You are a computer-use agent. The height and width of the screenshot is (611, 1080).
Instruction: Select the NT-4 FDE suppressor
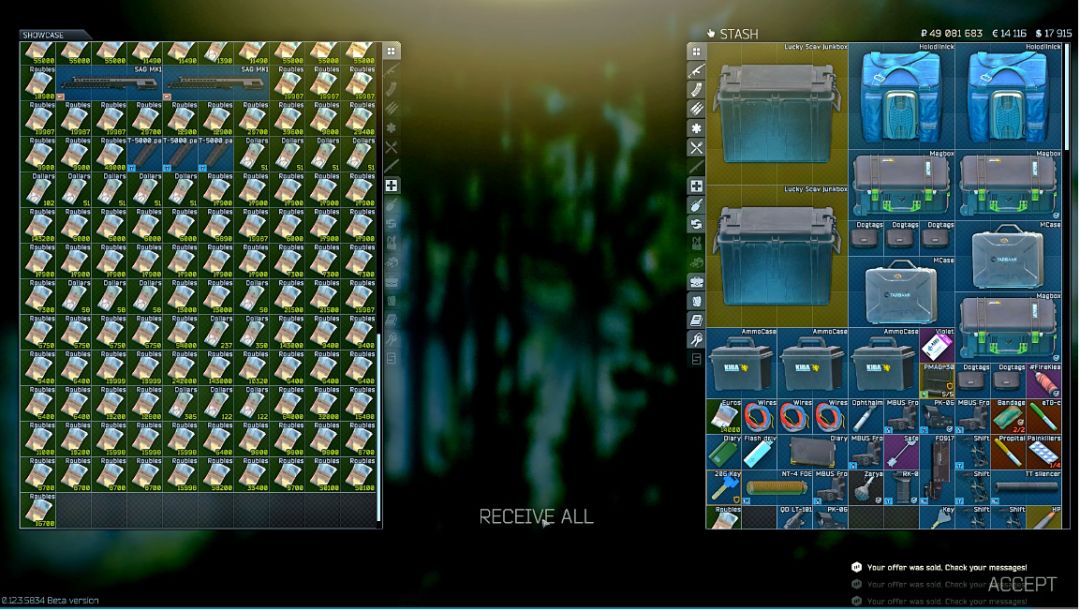coord(778,488)
